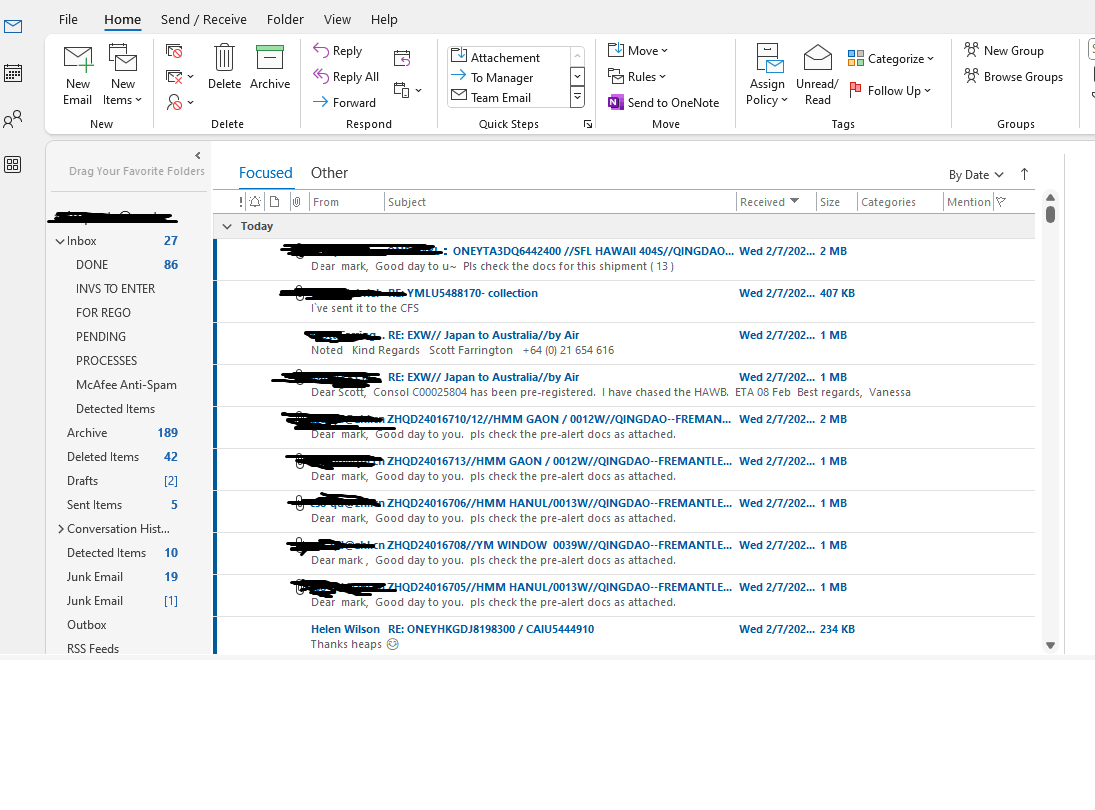The height and width of the screenshot is (810, 1095).
Task: Open Quick Steps dialog launcher
Action: click(588, 124)
